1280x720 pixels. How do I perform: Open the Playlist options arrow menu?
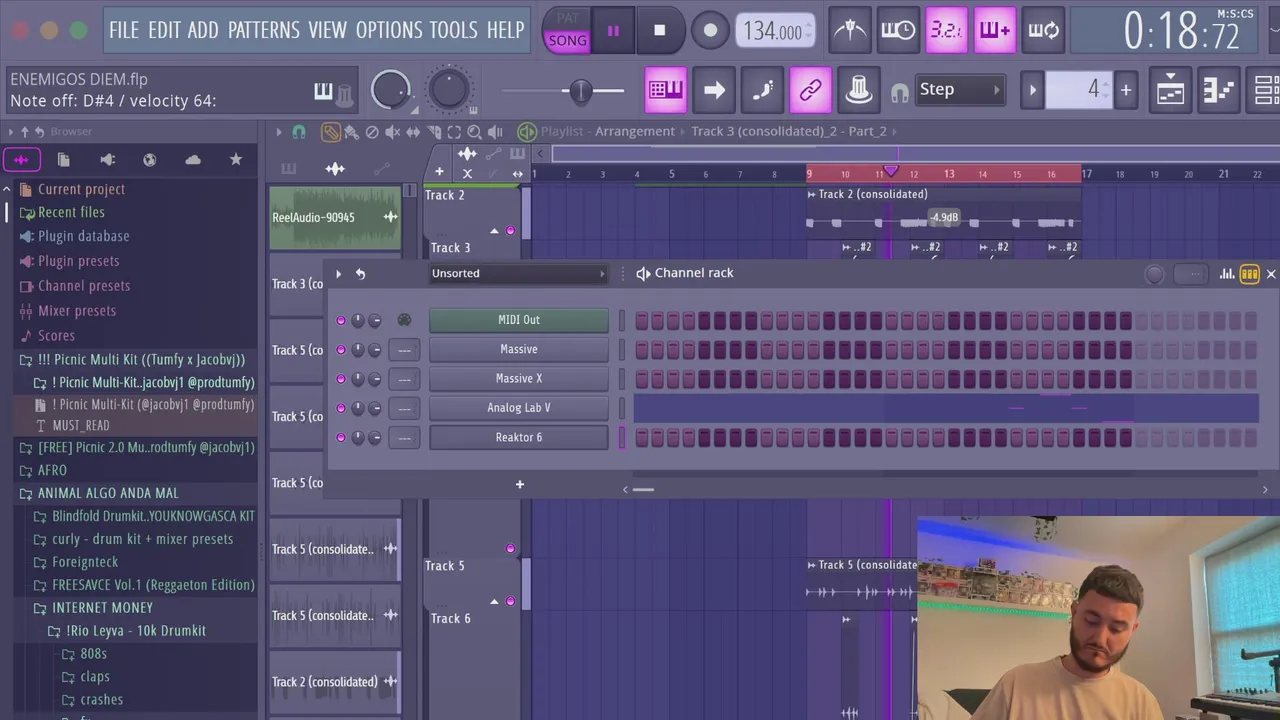[279, 131]
